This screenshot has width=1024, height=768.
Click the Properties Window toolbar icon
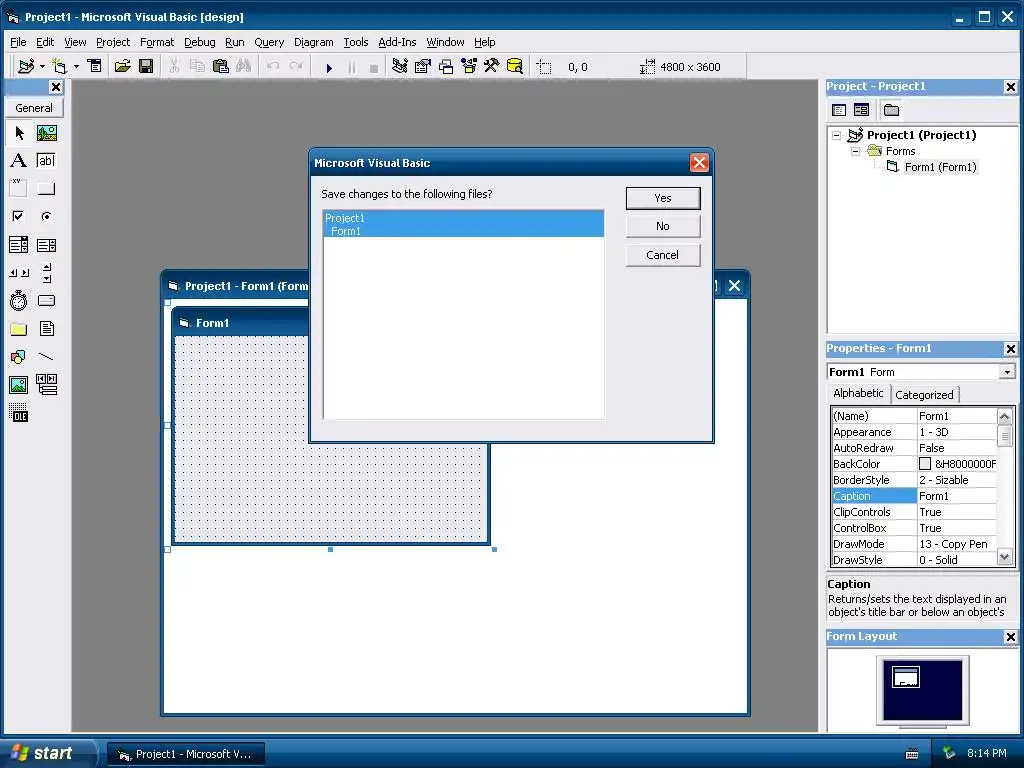423,66
